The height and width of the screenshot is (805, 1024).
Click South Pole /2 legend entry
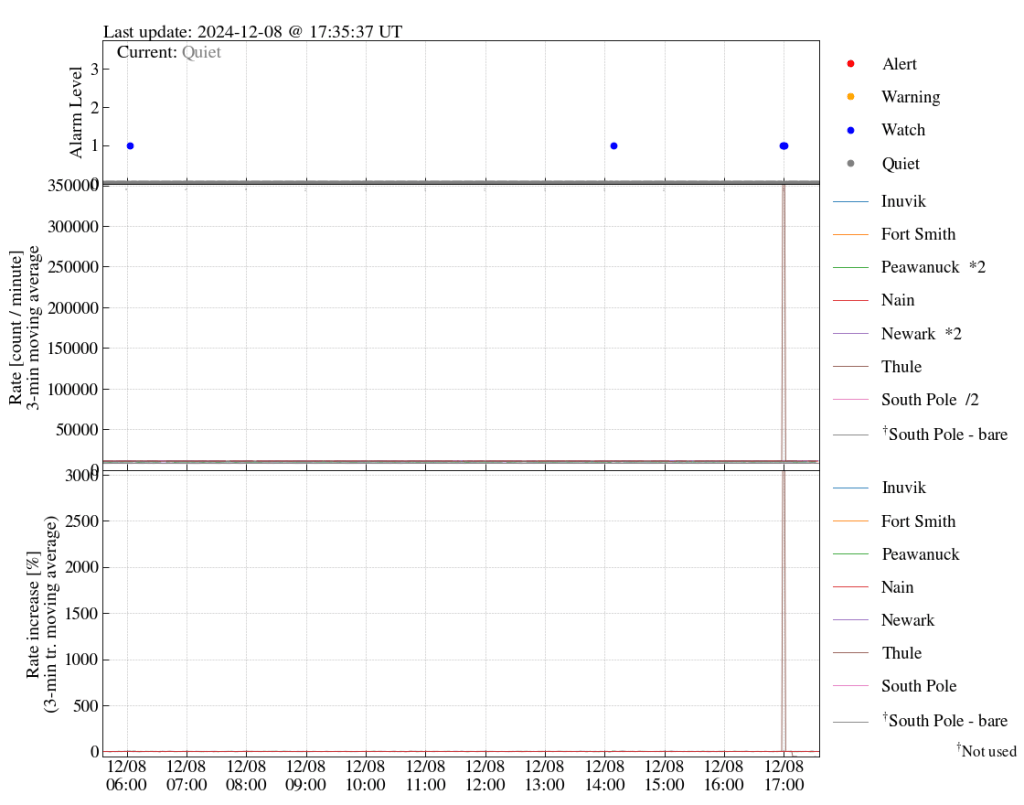pyautogui.click(x=930, y=400)
